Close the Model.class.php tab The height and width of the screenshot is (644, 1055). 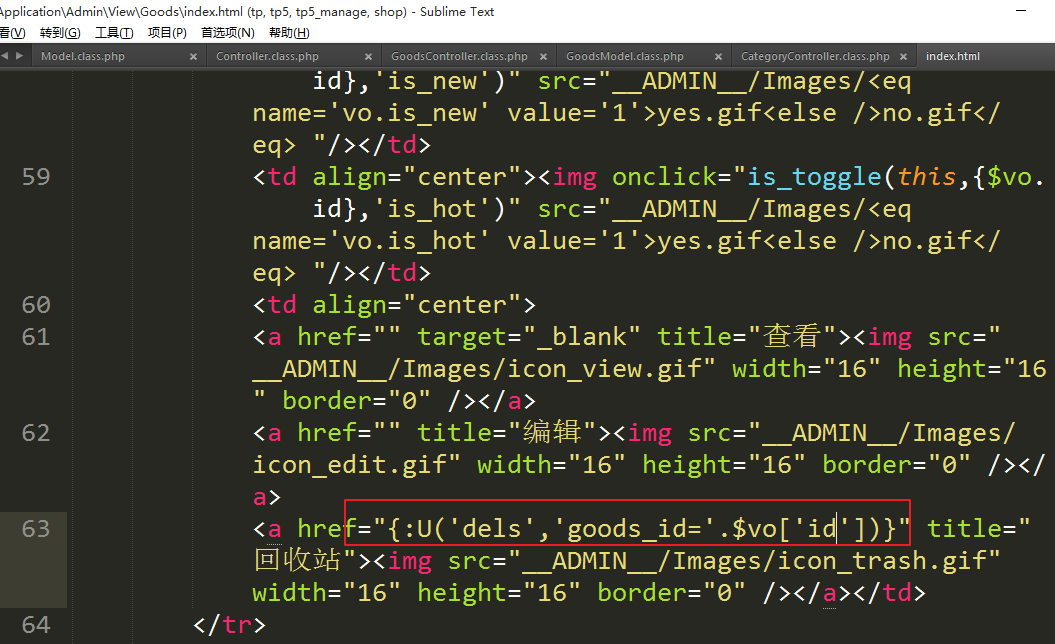194,57
